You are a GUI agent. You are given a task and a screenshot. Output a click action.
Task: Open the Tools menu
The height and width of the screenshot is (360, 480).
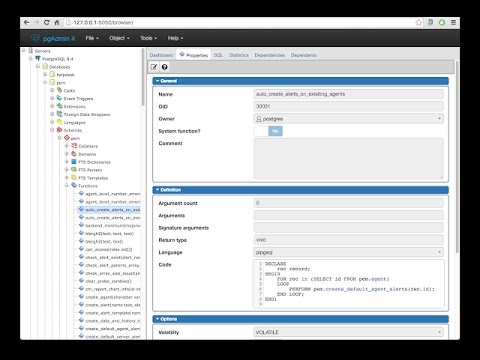pyautogui.click(x=148, y=38)
